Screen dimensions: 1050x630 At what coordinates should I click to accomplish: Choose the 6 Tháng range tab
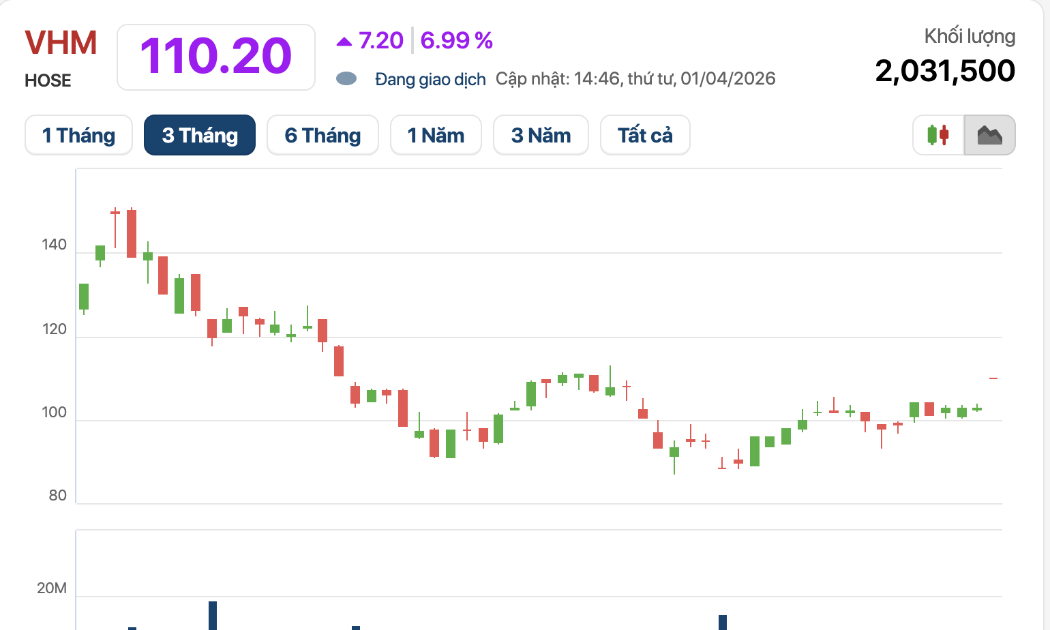coord(322,135)
